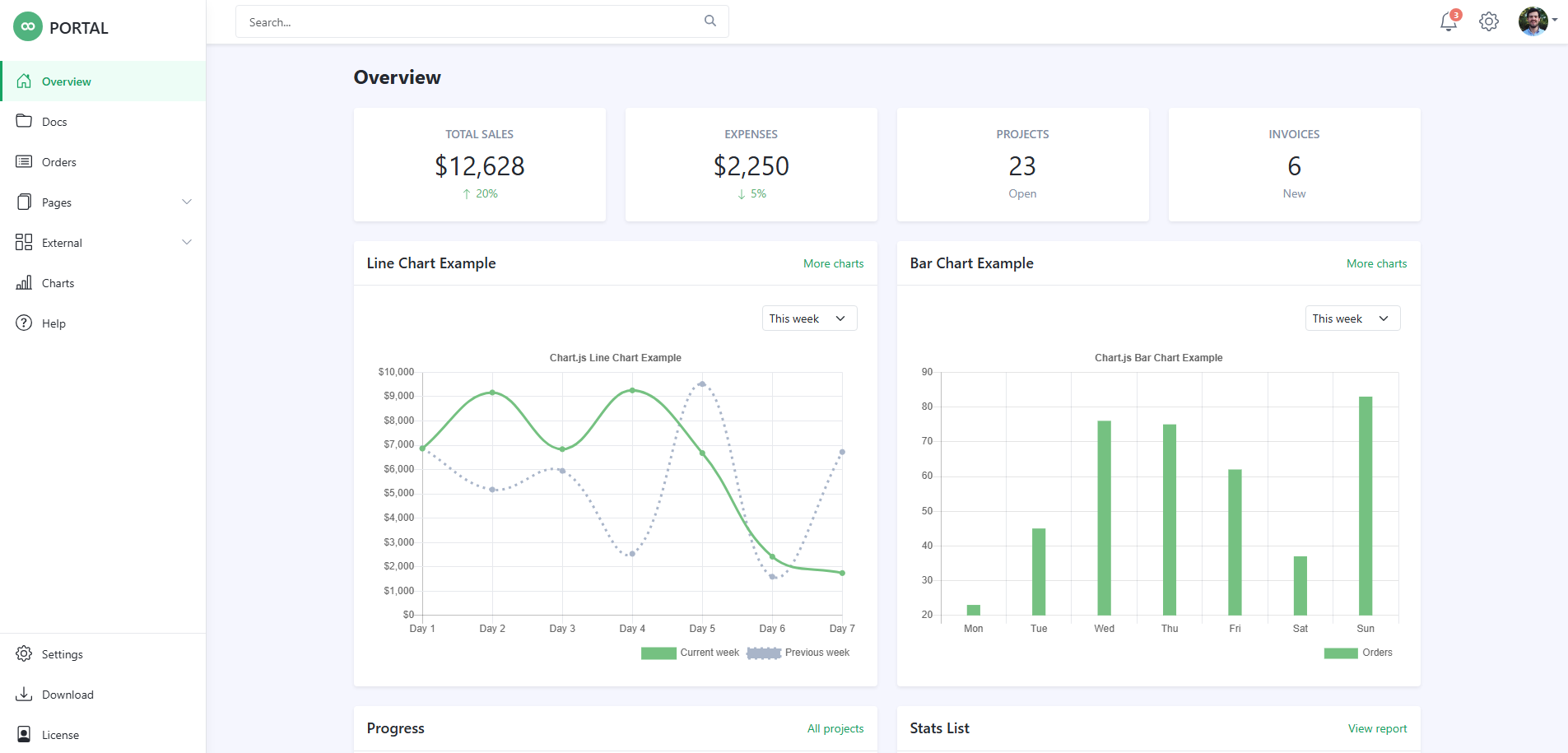This screenshot has width=1568, height=753.
Task: Click the Download arrow icon
Action: click(x=24, y=694)
